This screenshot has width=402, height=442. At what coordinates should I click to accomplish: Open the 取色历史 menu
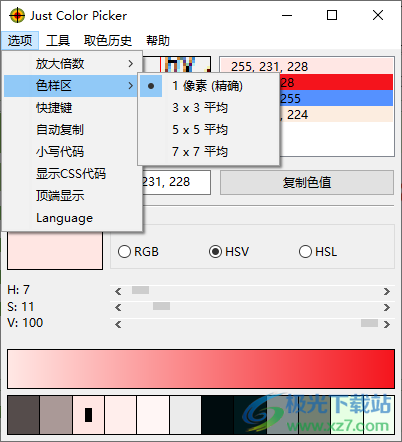(x=108, y=41)
